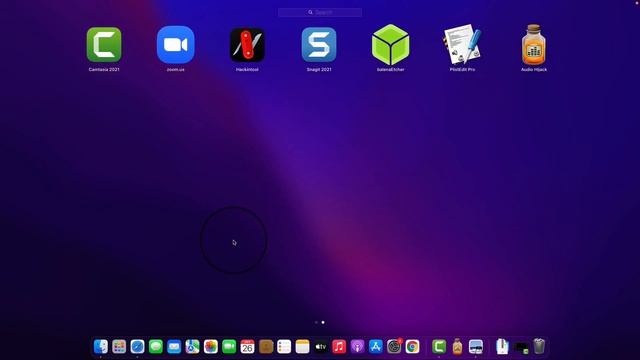The image size is (640, 360).
Task: Open Calendar showing 26 in the Dock
Action: (247, 347)
